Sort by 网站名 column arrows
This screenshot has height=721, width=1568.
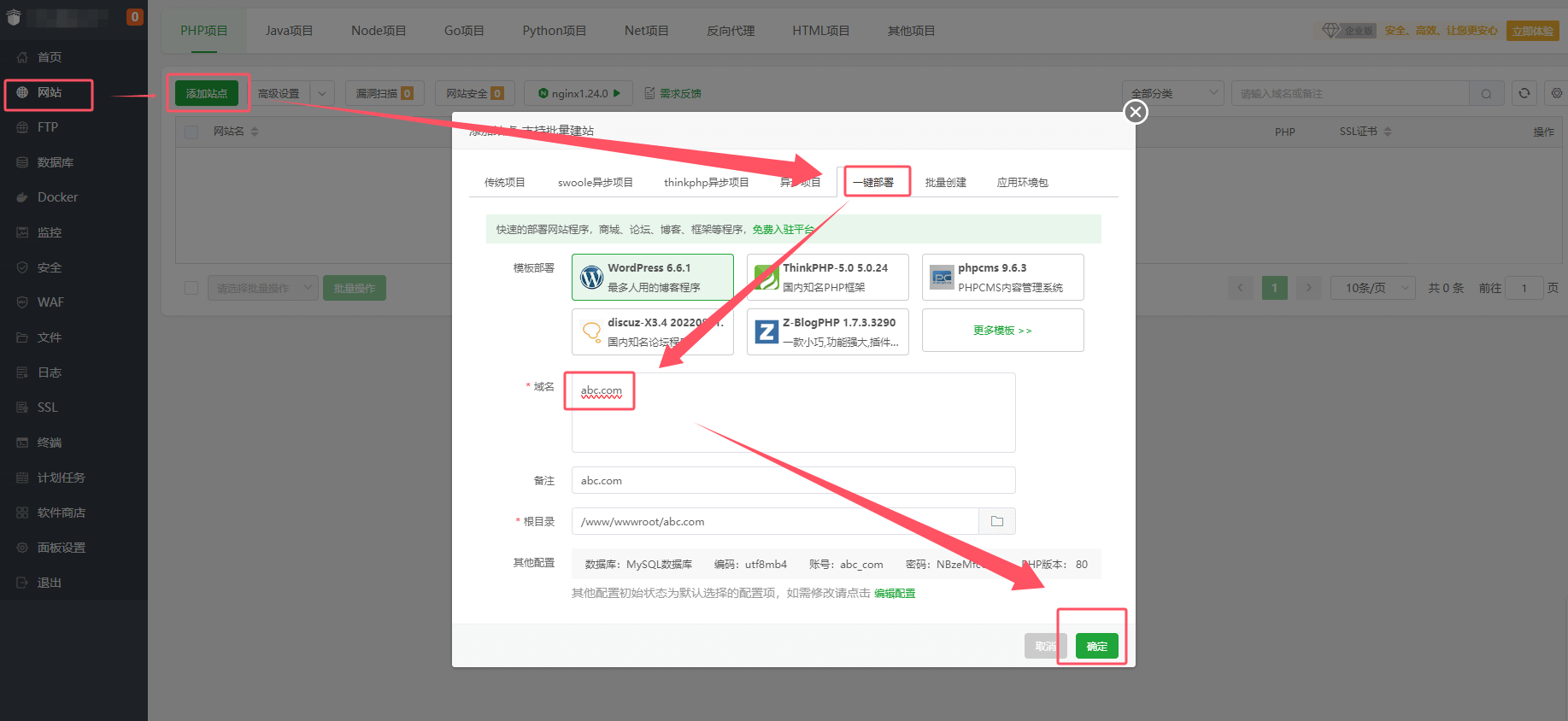click(x=255, y=132)
